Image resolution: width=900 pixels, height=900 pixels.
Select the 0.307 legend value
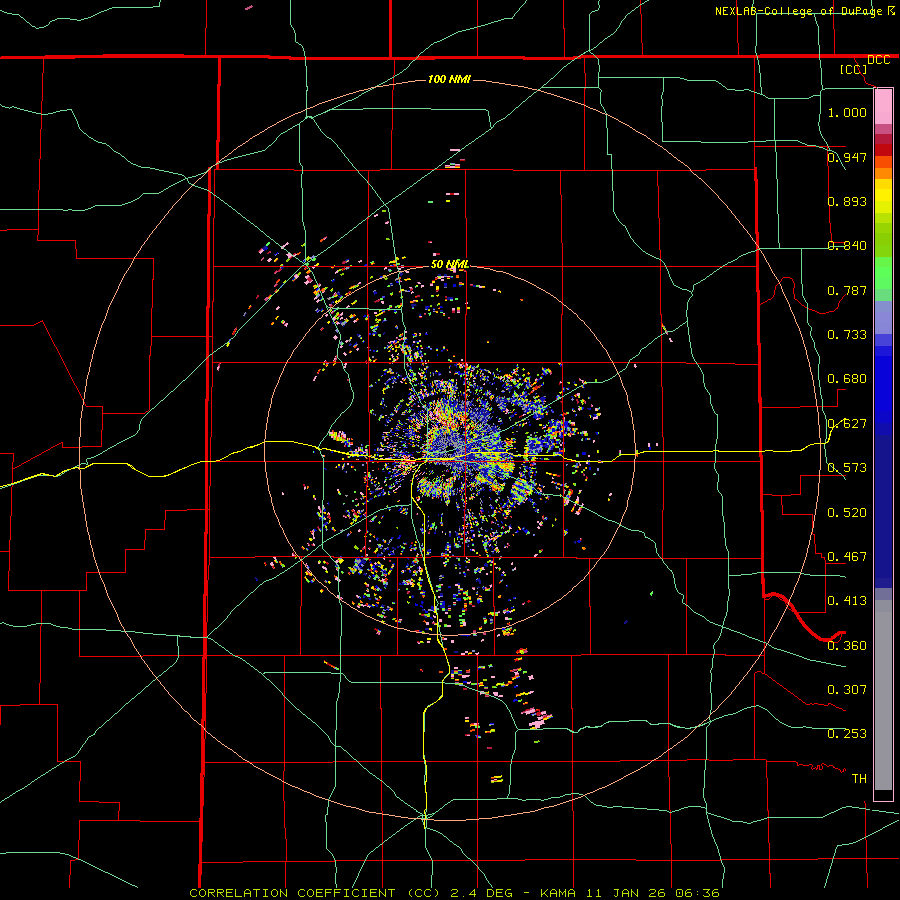(x=847, y=690)
